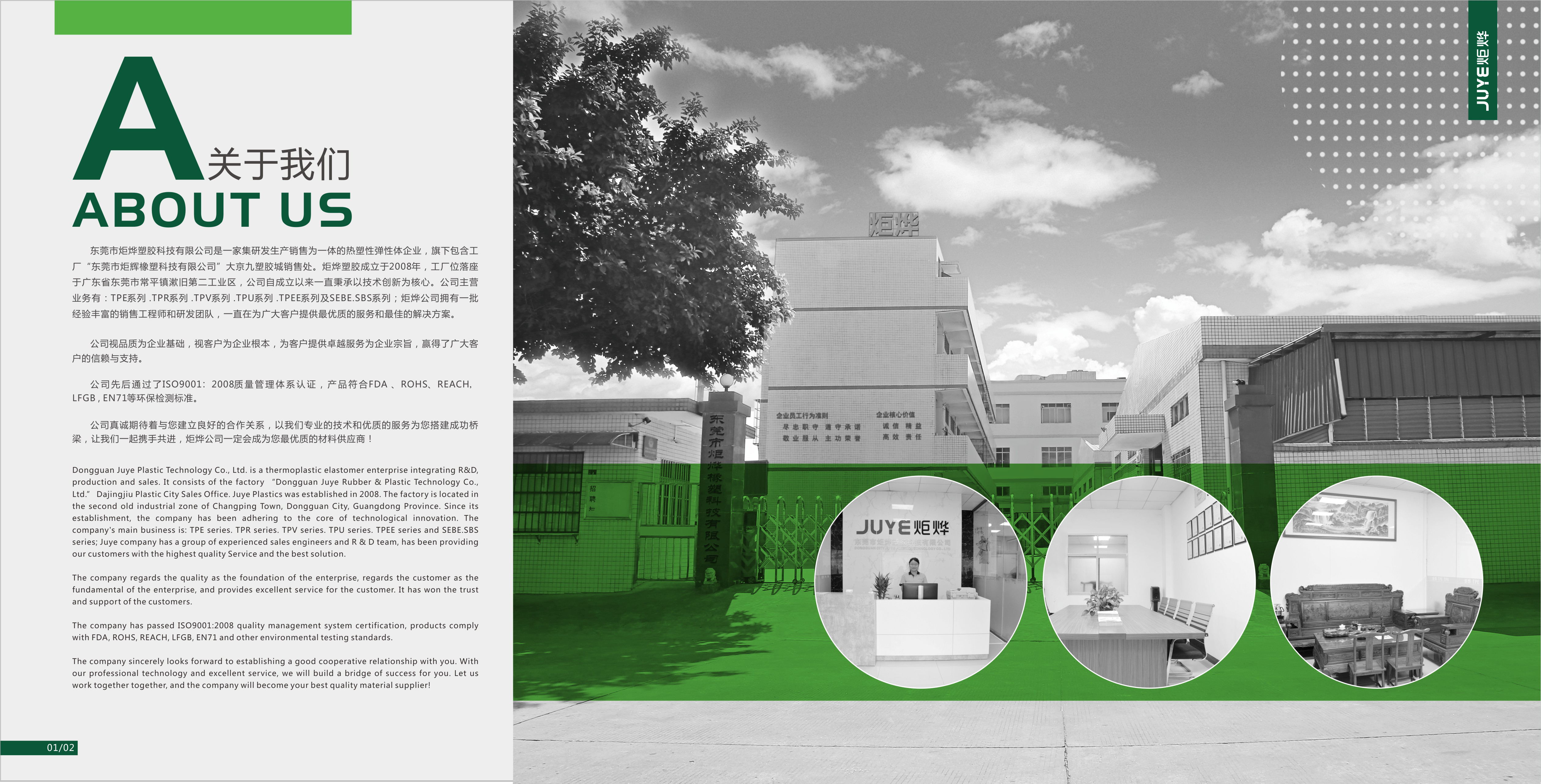Click the English ISO9001:2008 certification paragraph
This screenshot has width=1541, height=784.
coord(275,631)
